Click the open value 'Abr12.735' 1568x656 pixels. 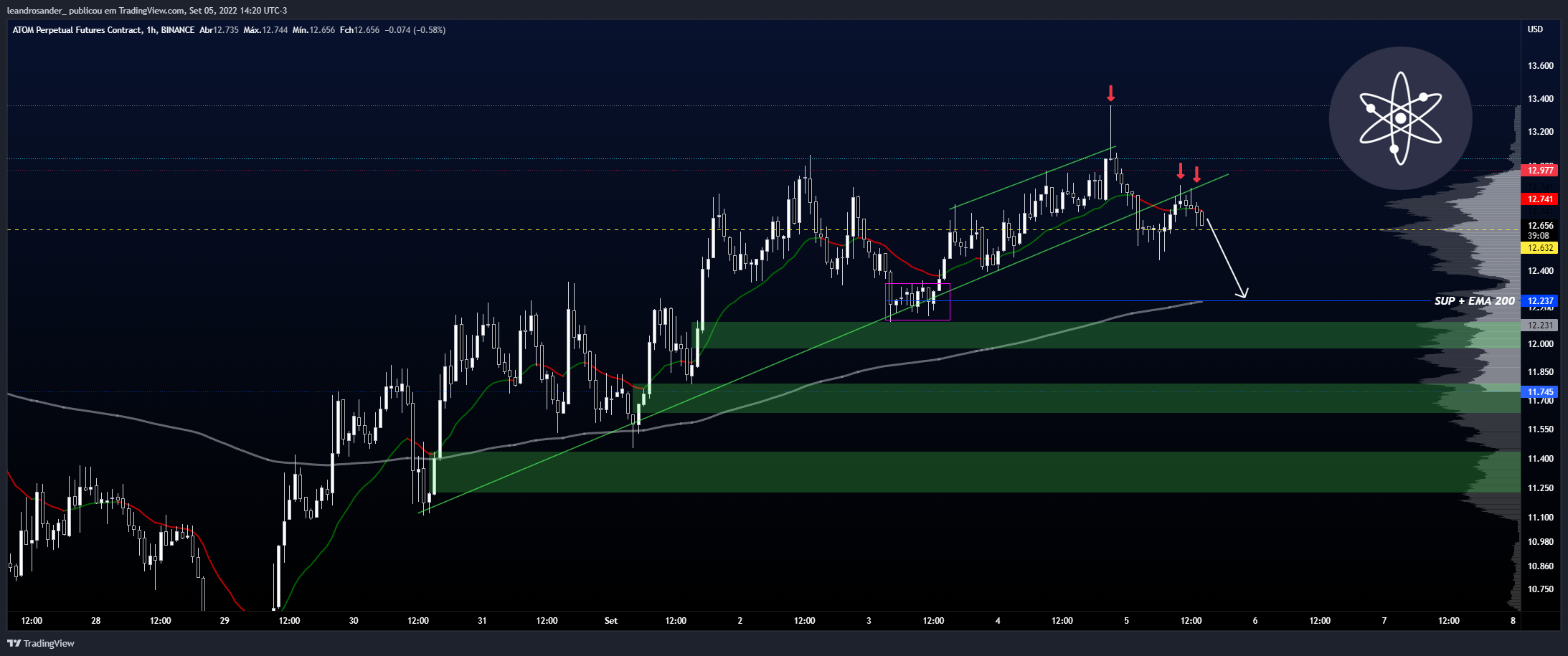click(219, 30)
